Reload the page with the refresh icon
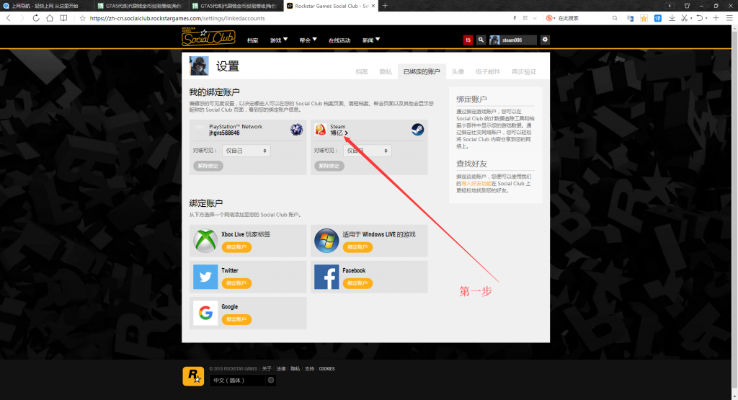 (36, 18)
